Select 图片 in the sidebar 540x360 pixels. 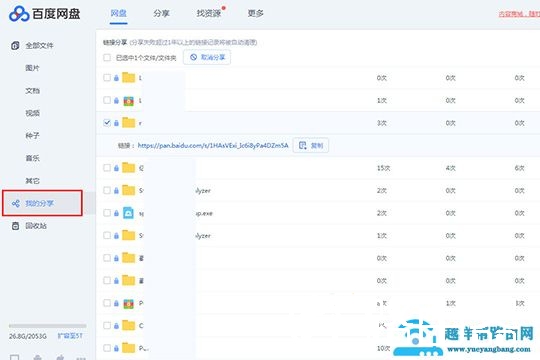32,68
